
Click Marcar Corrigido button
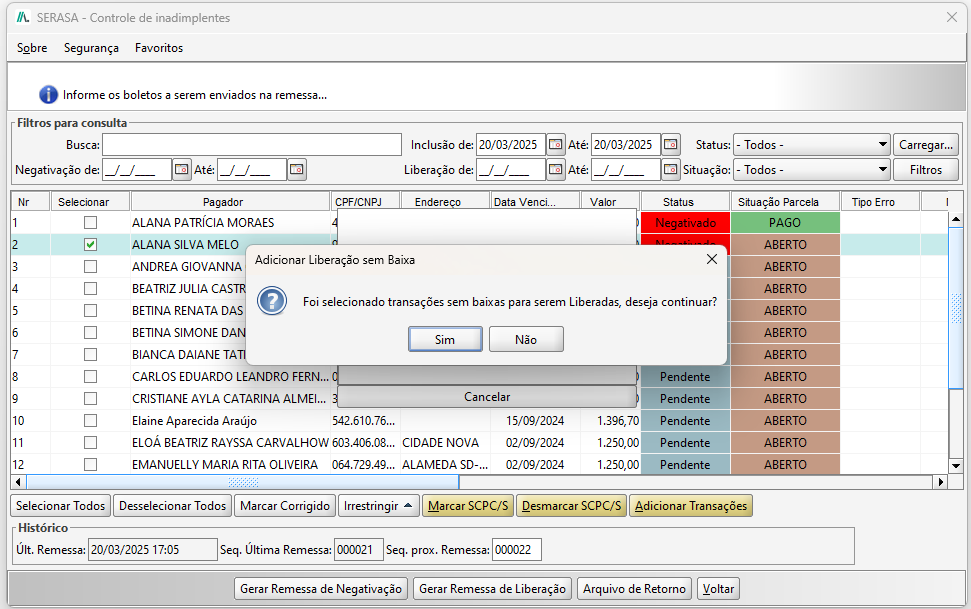pos(285,506)
